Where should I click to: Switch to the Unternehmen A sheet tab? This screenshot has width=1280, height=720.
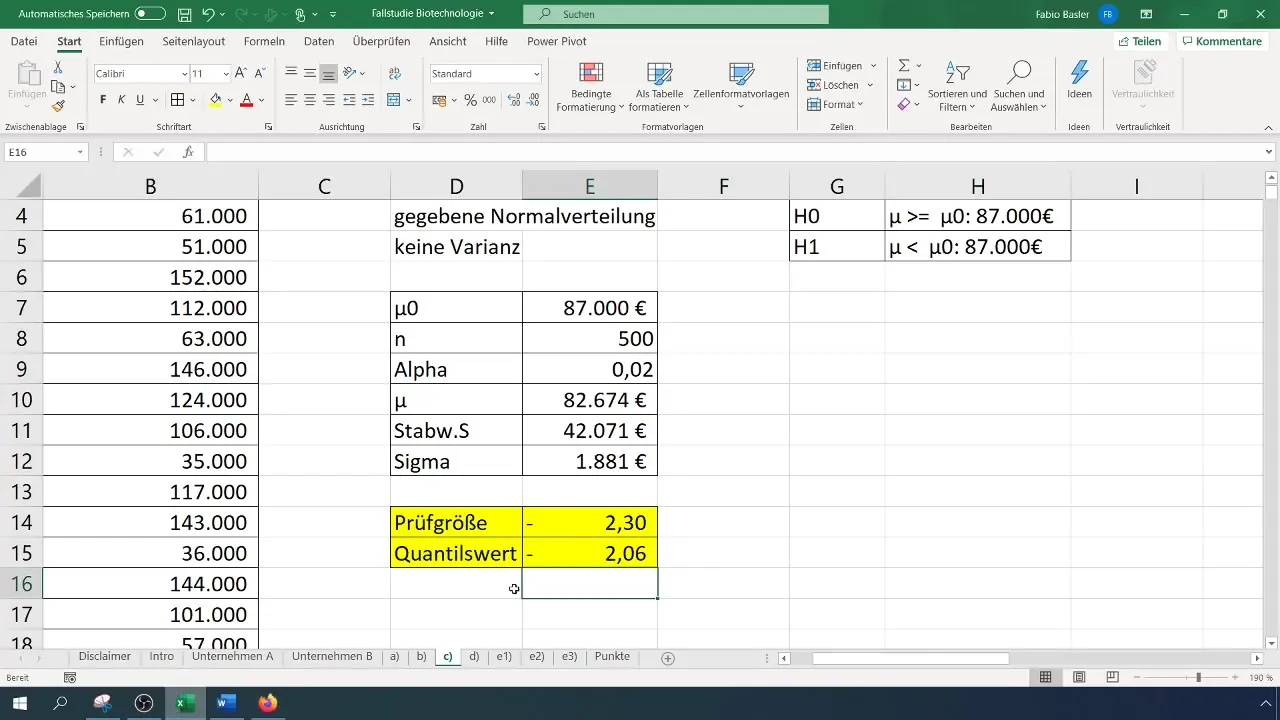[233, 657]
